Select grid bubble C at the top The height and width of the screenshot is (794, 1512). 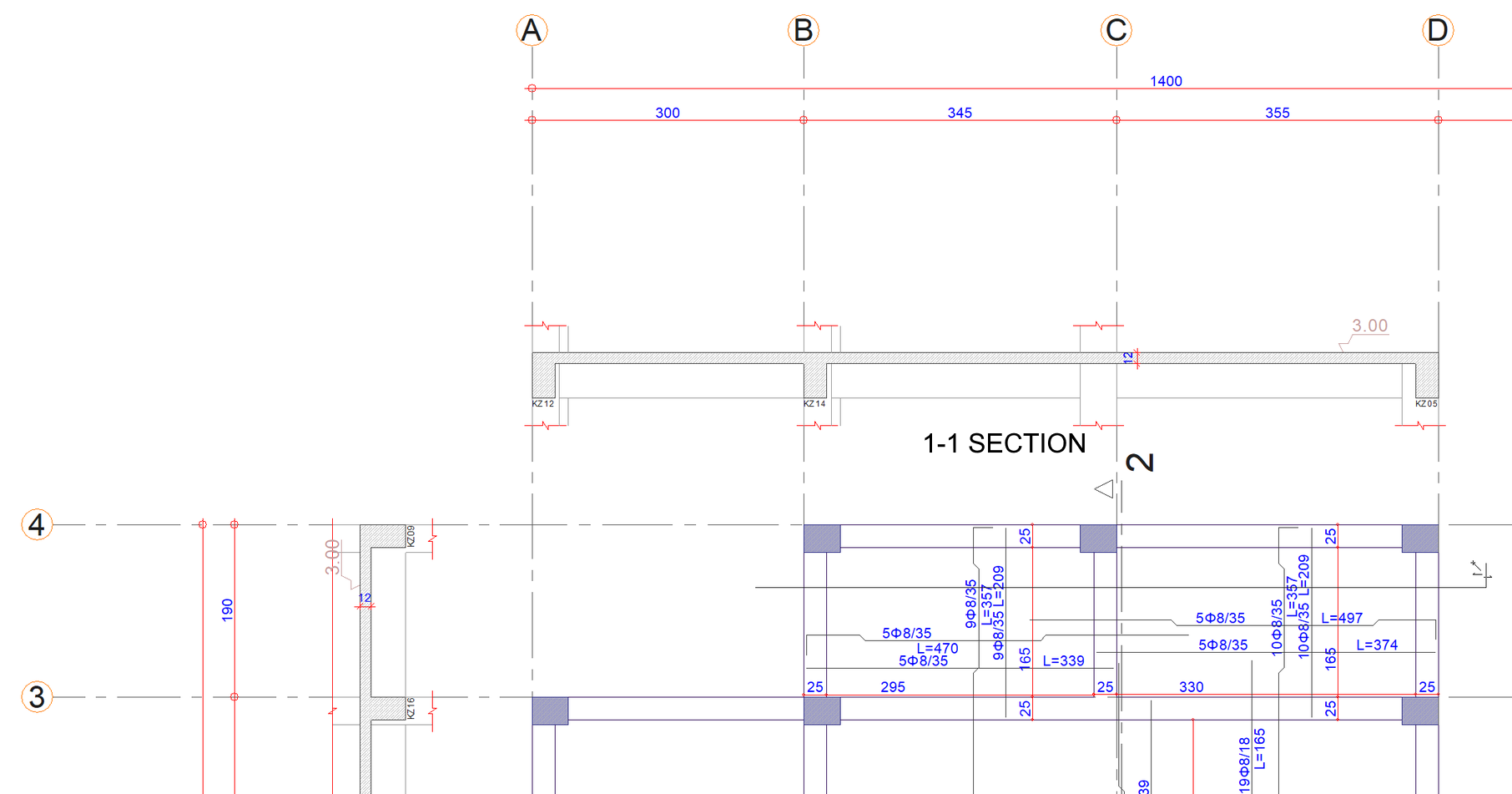[x=1116, y=30]
